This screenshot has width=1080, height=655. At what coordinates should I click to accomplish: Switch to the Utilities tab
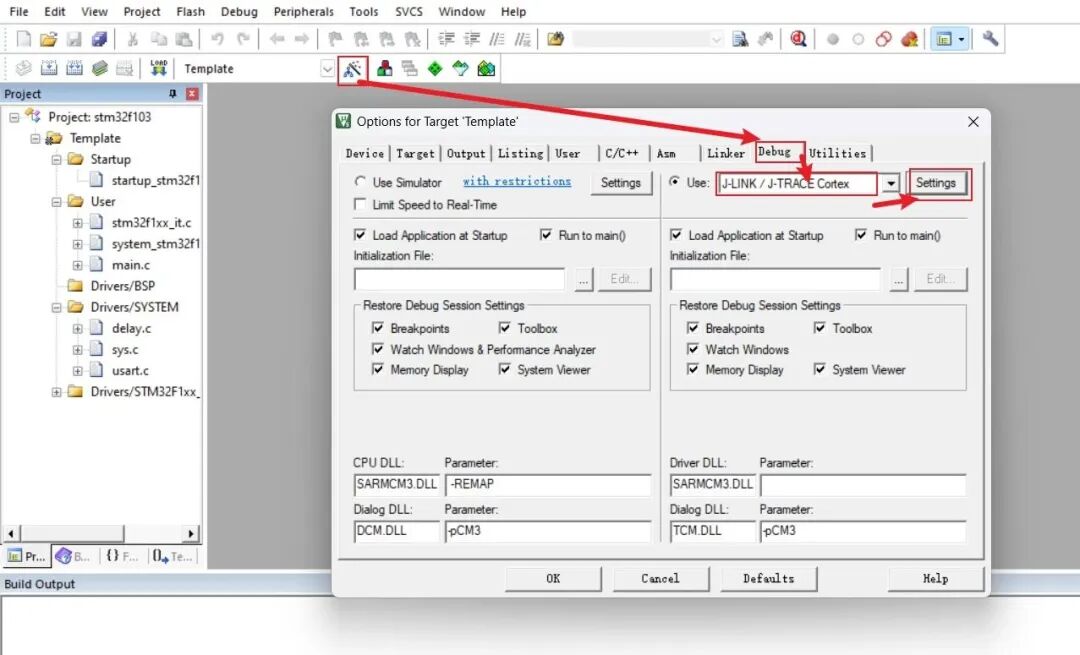[837, 153]
